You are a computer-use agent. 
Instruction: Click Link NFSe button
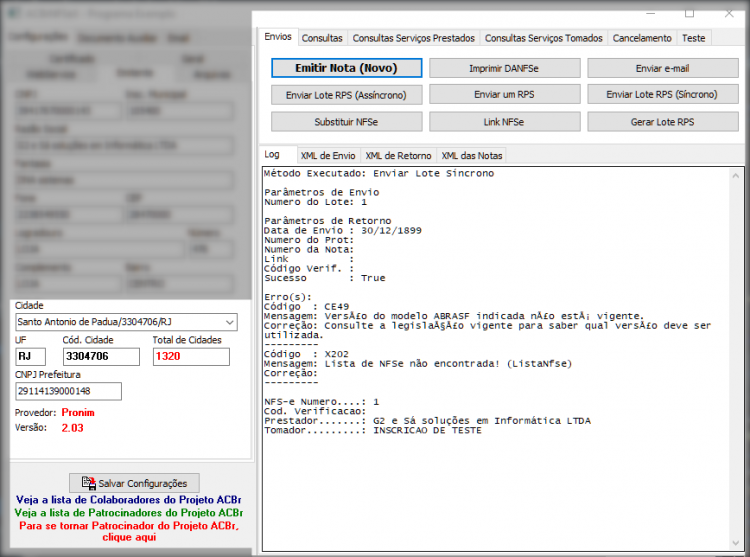(504, 121)
